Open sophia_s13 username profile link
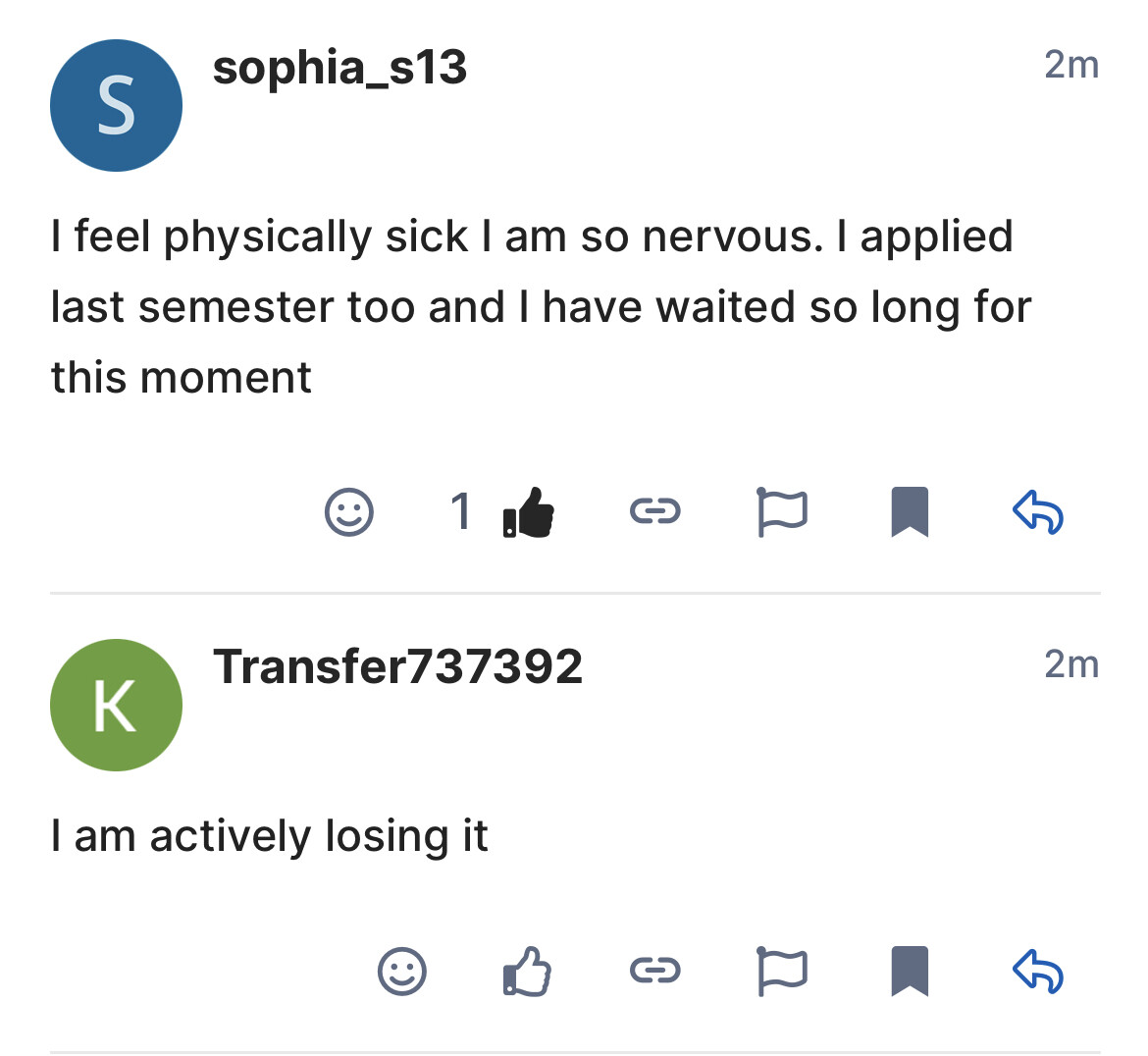The height and width of the screenshot is (1056, 1148). 339,69
